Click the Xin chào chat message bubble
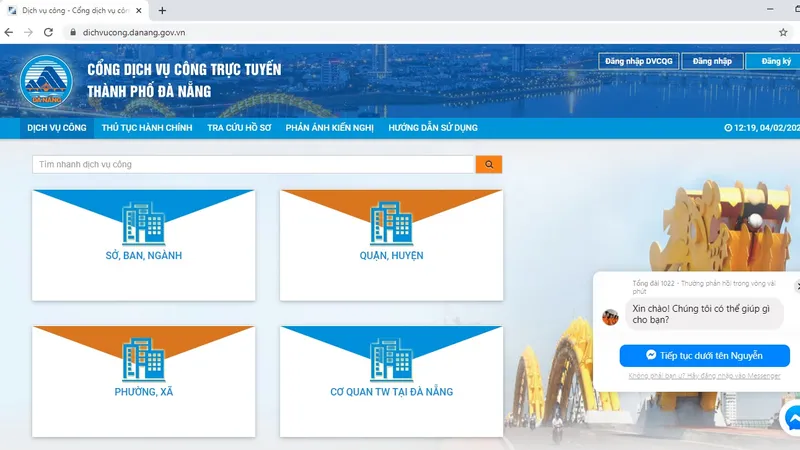800x450 pixels. [x=705, y=314]
